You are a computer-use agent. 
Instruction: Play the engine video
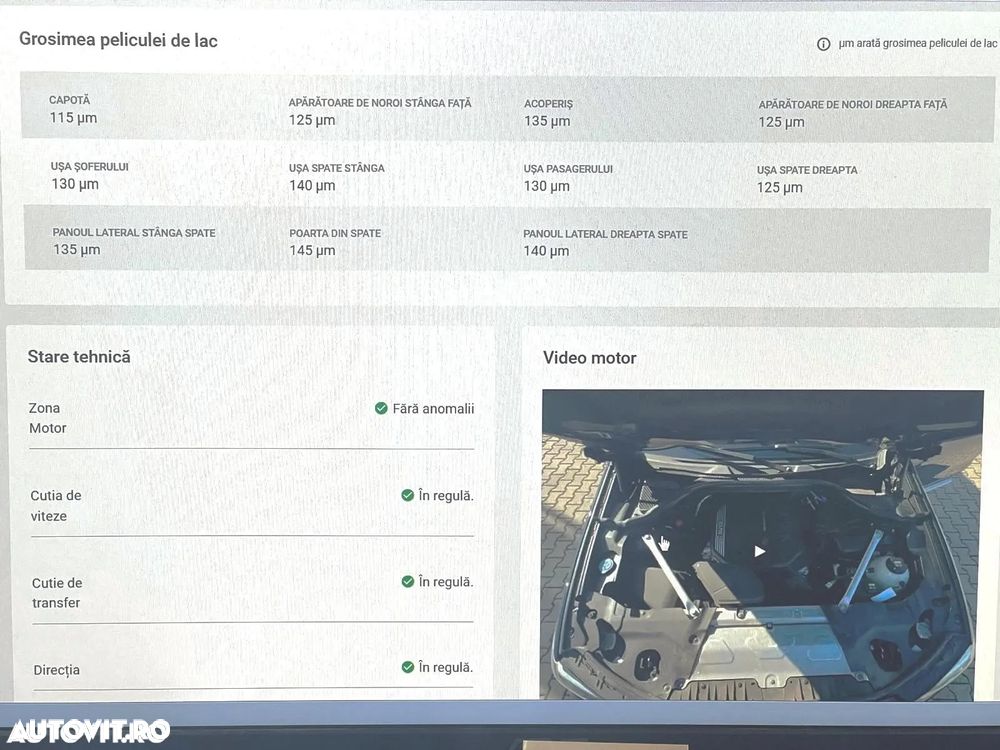tap(759, 551)
